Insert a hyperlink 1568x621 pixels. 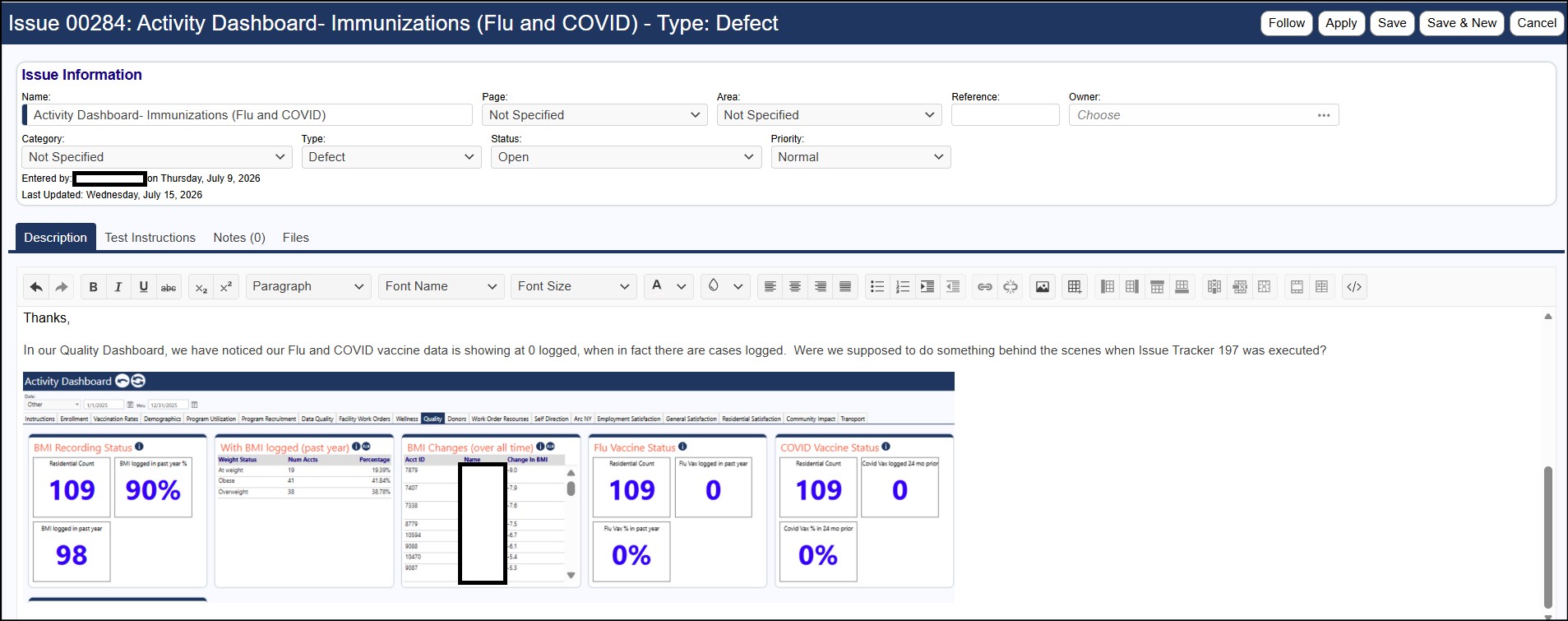tap(985, 287)
